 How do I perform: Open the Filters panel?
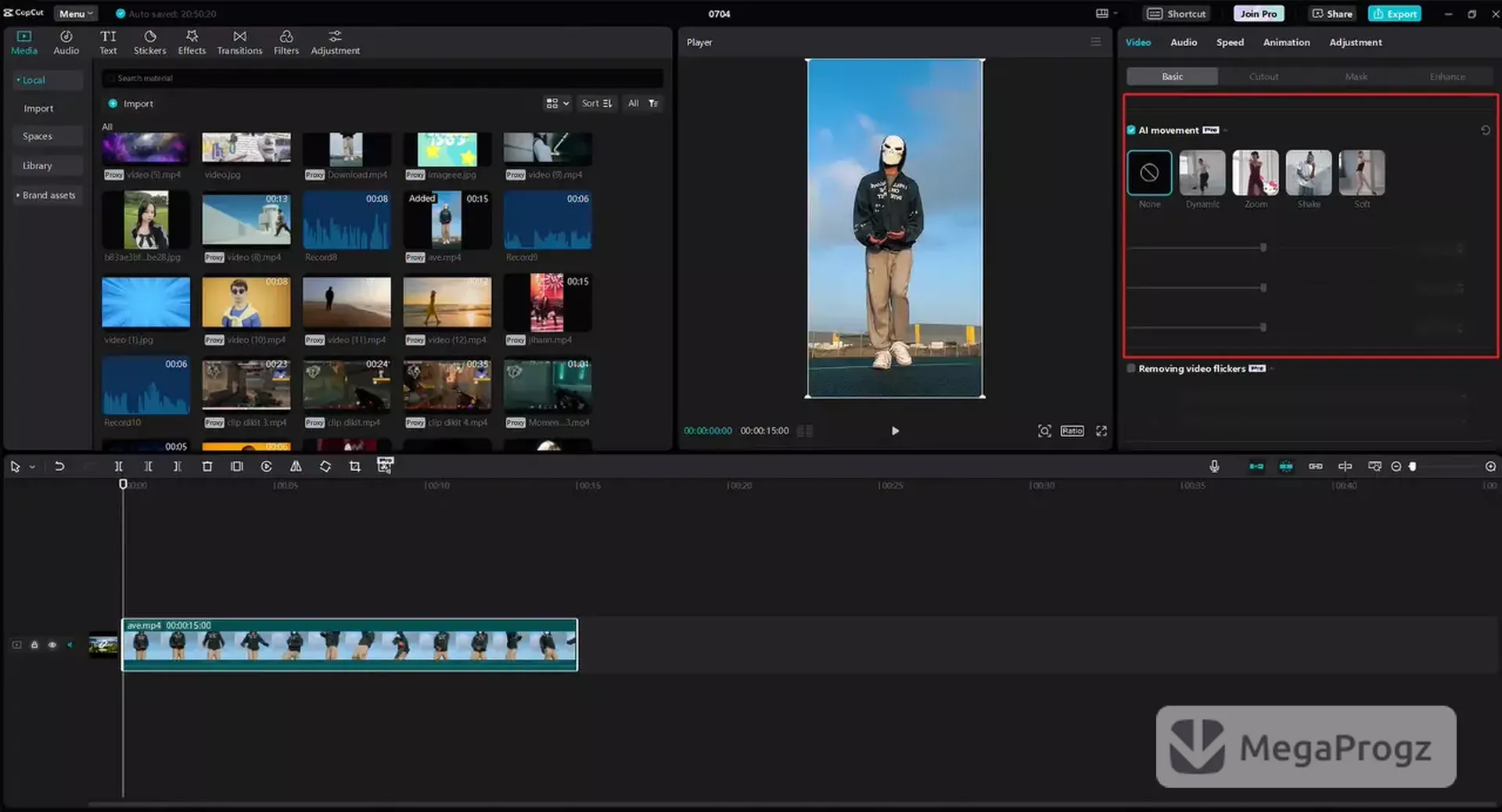pos(286,42)
